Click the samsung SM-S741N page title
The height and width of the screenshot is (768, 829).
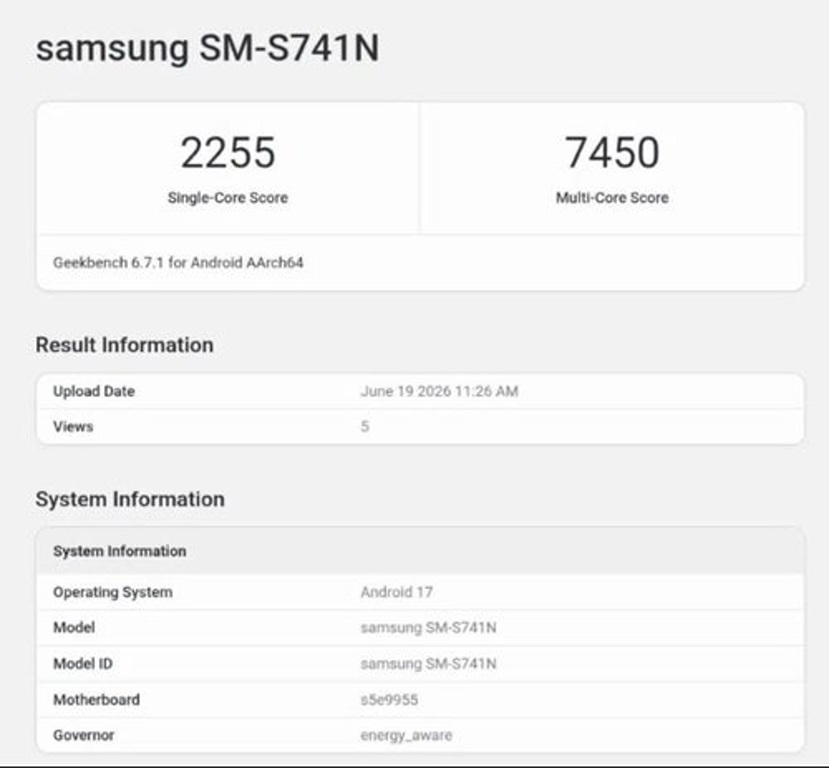pos(207,48)
